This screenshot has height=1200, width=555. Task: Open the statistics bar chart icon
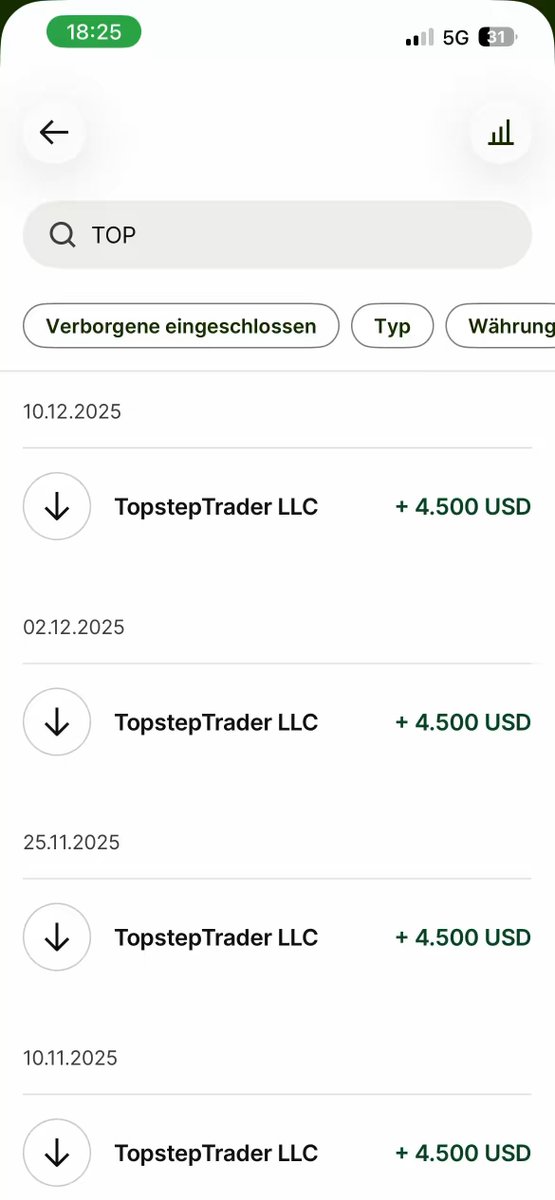501,132
